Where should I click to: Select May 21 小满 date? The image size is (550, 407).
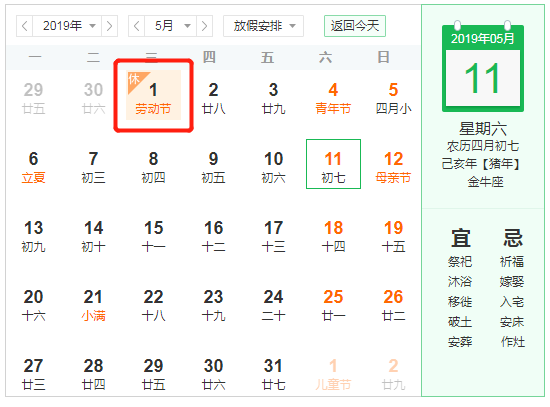[x=93, y=306]
